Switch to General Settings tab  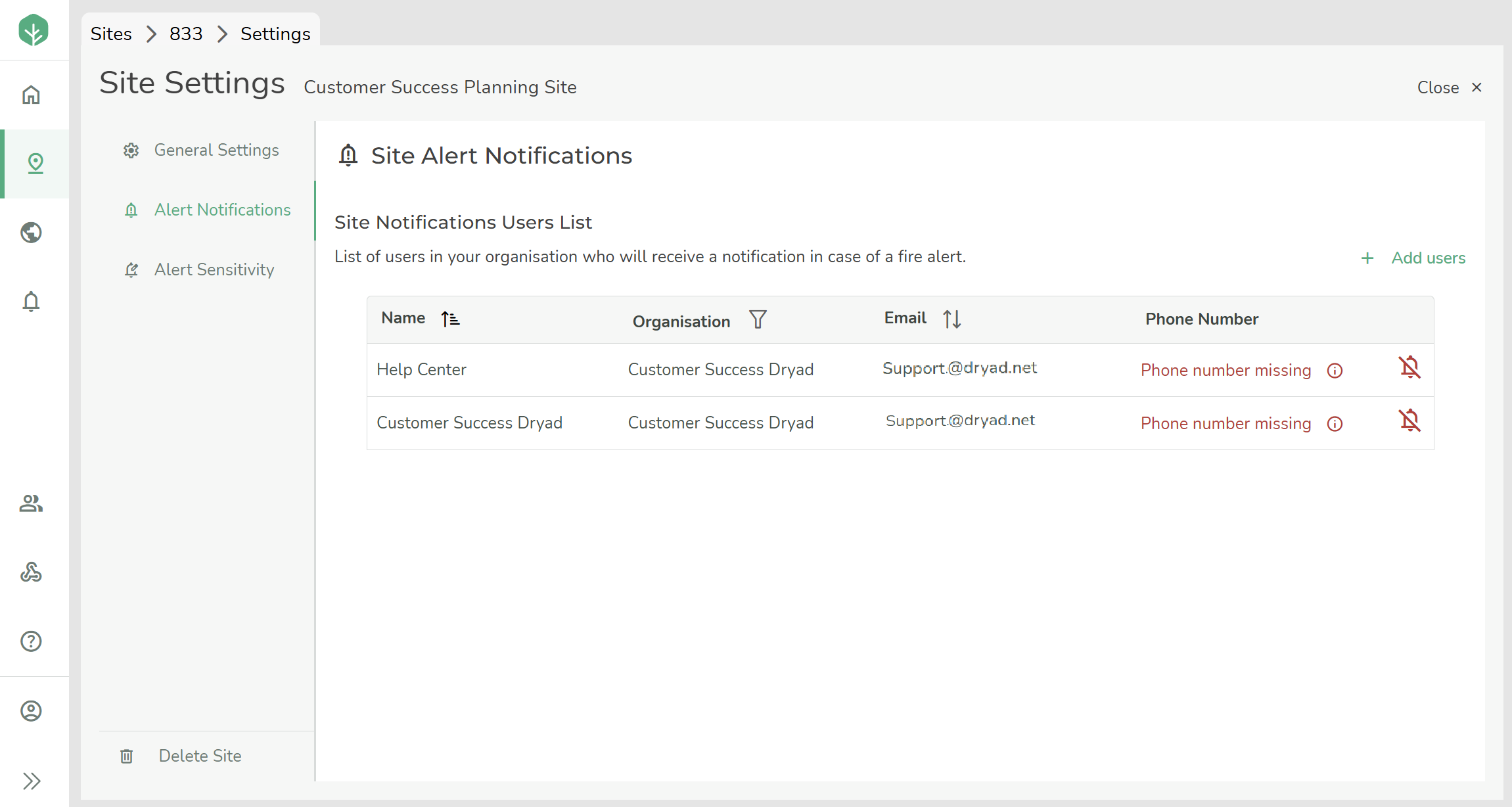click(216, 150)
